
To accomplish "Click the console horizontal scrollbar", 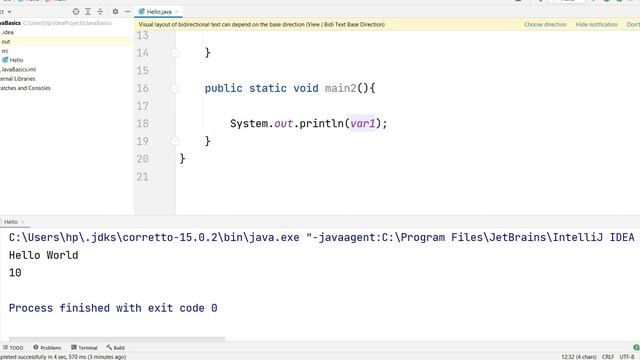I will point(117,339).
